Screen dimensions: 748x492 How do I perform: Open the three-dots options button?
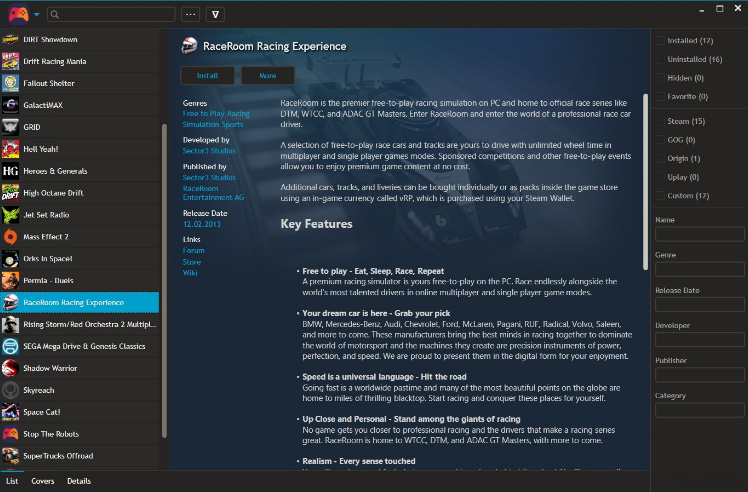click(190, 14)
